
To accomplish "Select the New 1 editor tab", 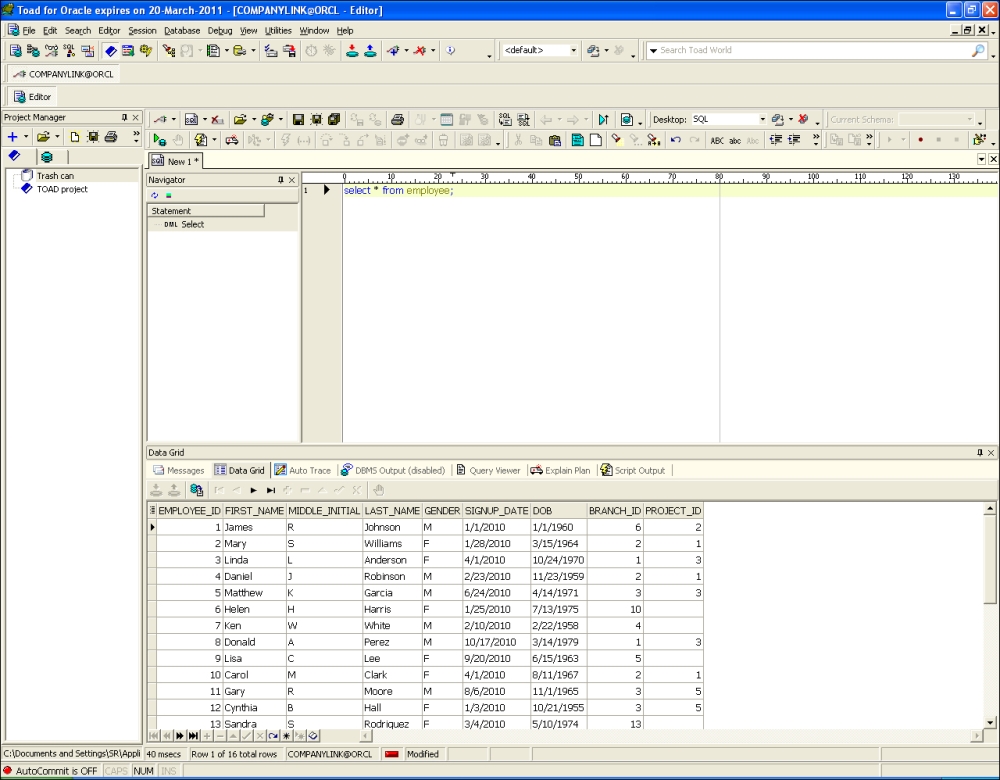I will point(175,161).
